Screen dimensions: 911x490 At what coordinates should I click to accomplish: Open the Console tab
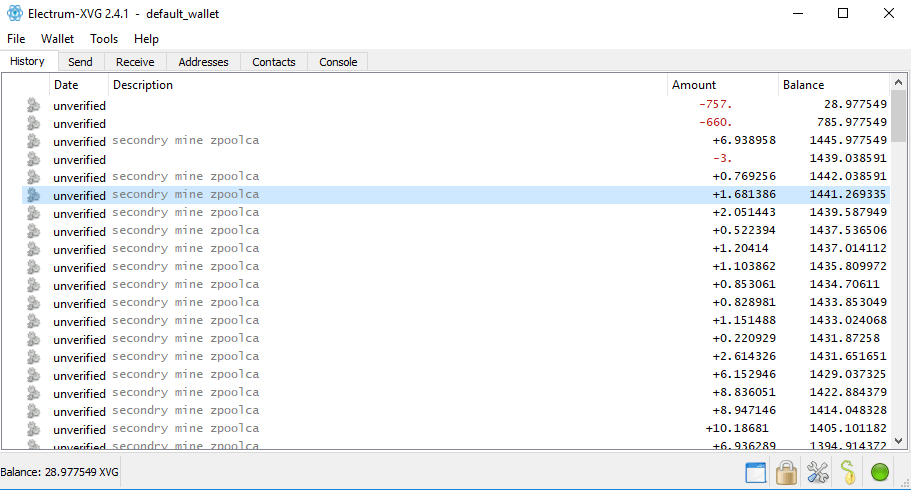click(338, 62)
